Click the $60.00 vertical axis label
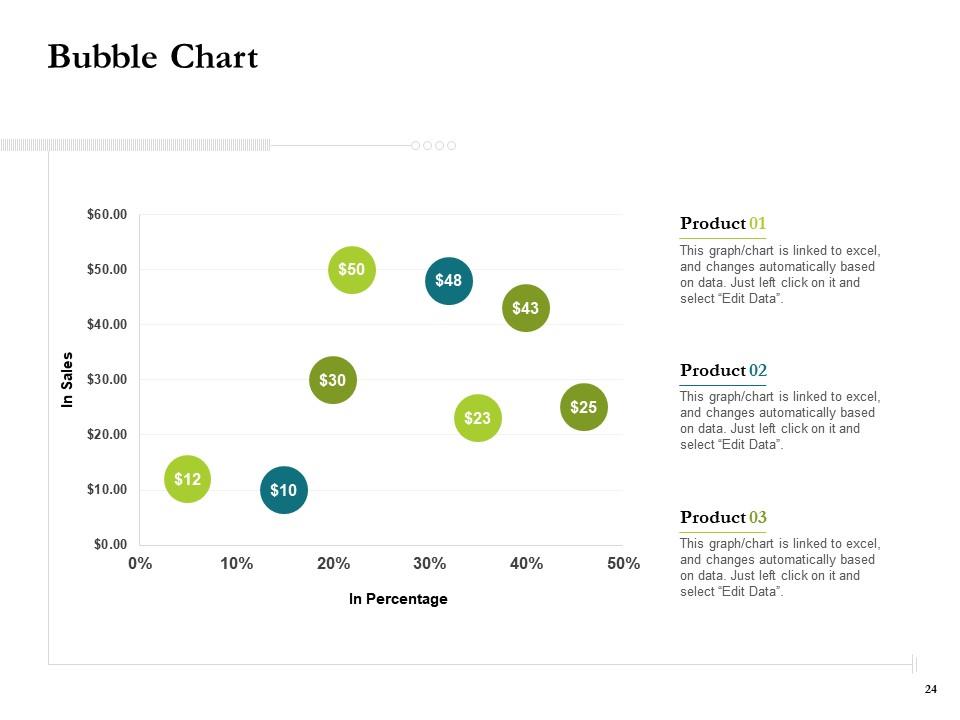Screen dimensions: 960x720 pos(108,214)
